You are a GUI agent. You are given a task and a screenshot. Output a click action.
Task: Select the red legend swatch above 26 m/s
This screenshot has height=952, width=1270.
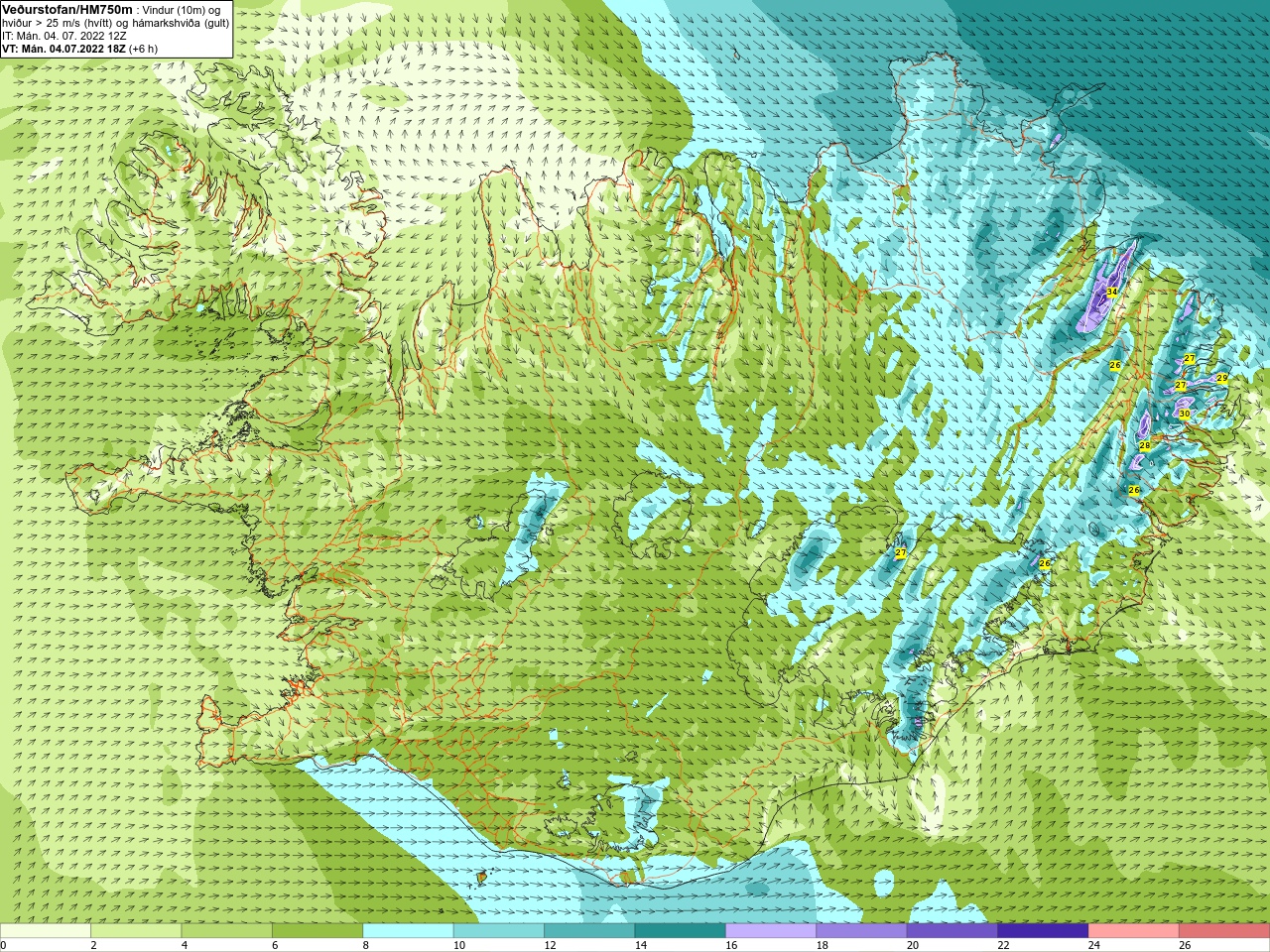pos(1224,931)
